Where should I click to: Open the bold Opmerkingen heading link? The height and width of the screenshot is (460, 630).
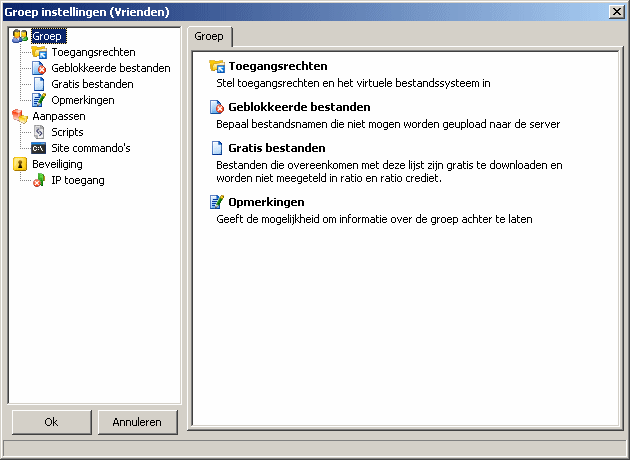266,202
